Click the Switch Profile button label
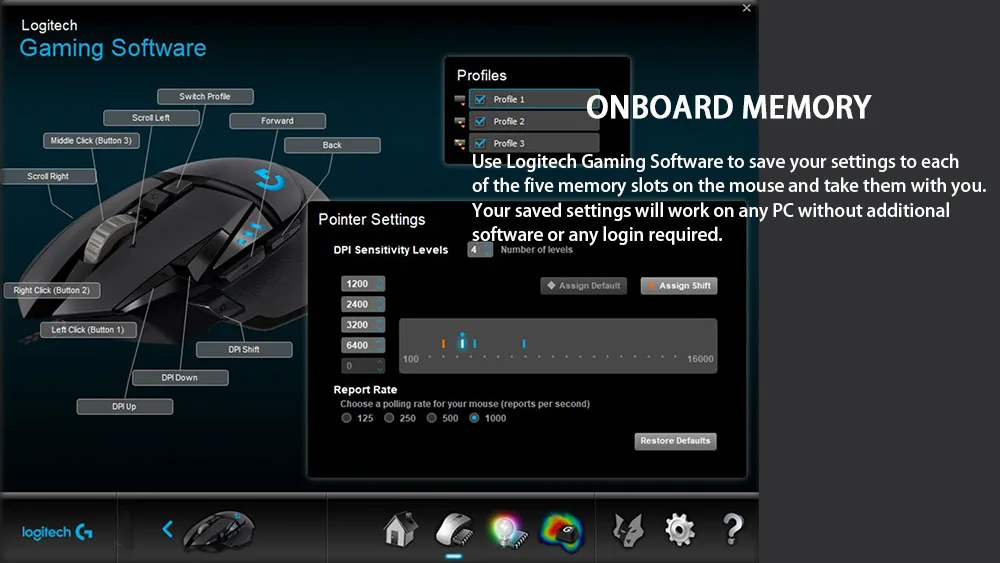This screenshot has height=563, width=1000. (205, 96)
